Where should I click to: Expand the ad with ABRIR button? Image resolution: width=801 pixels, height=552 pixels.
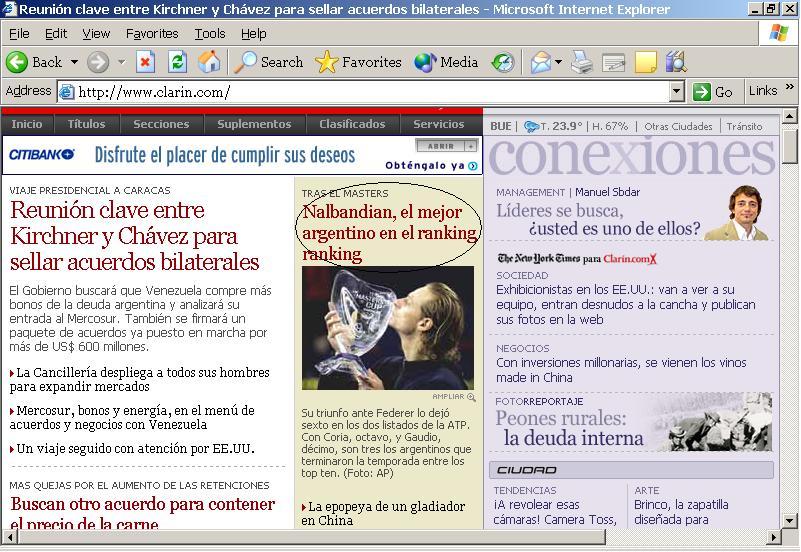[446, 146]
